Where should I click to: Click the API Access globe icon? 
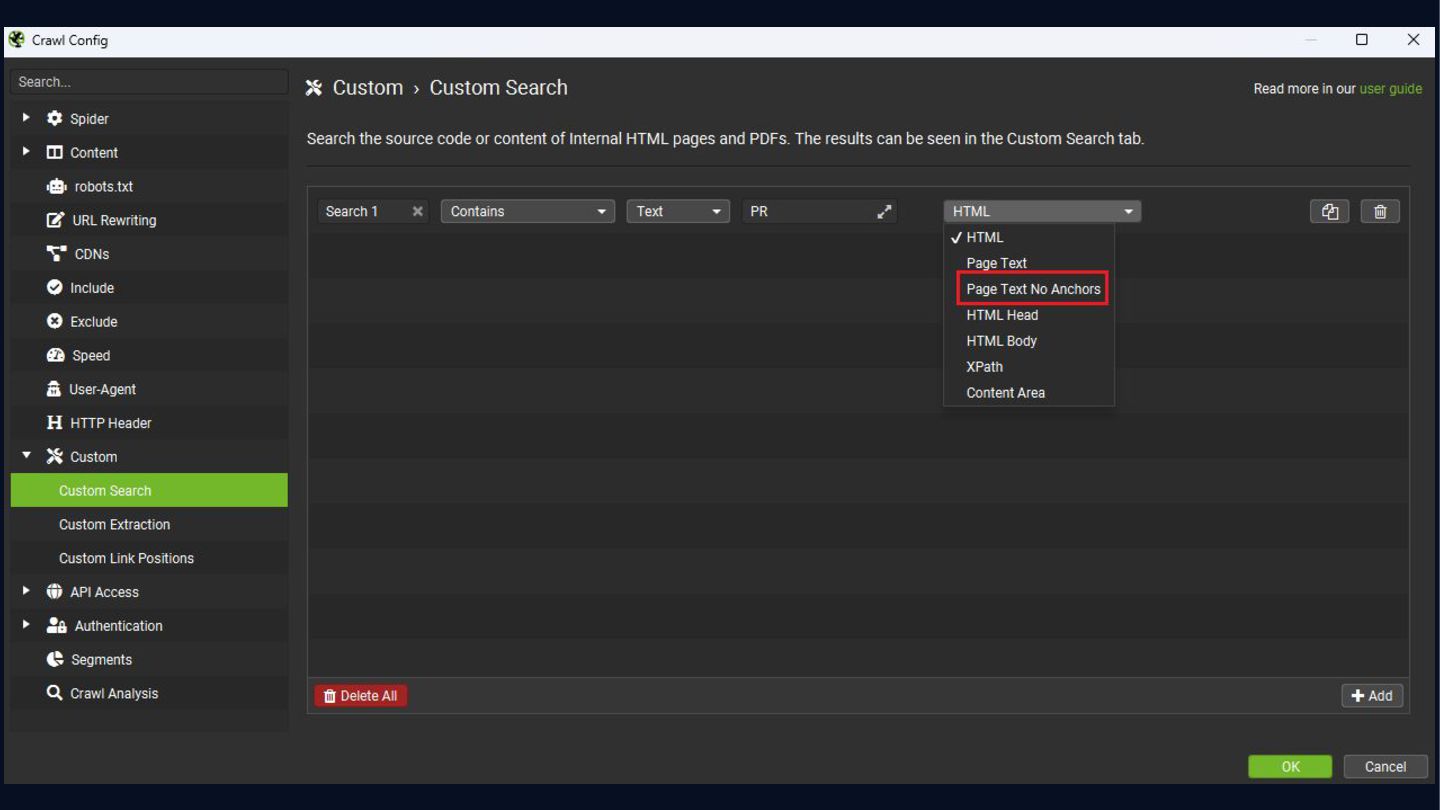pos(54,592)
